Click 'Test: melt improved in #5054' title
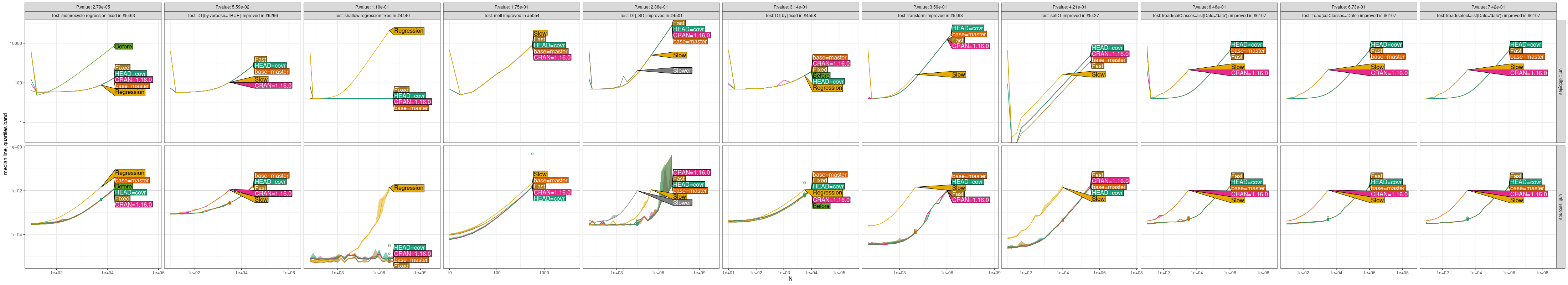This screenshot has width=1568, height=285. 511,16
